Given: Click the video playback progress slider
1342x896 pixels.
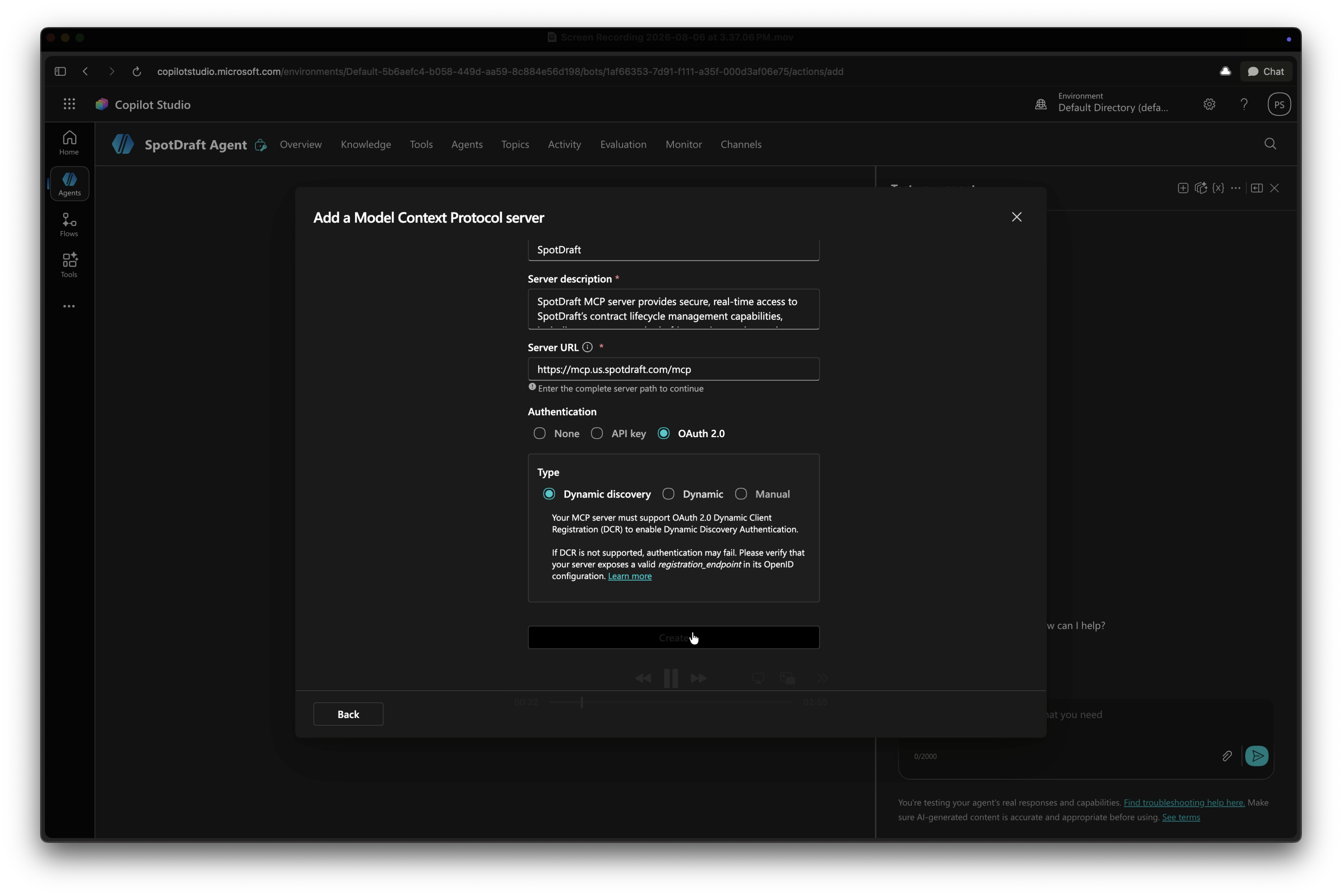Looking at the screenshot, I should [x=670, y=702].
